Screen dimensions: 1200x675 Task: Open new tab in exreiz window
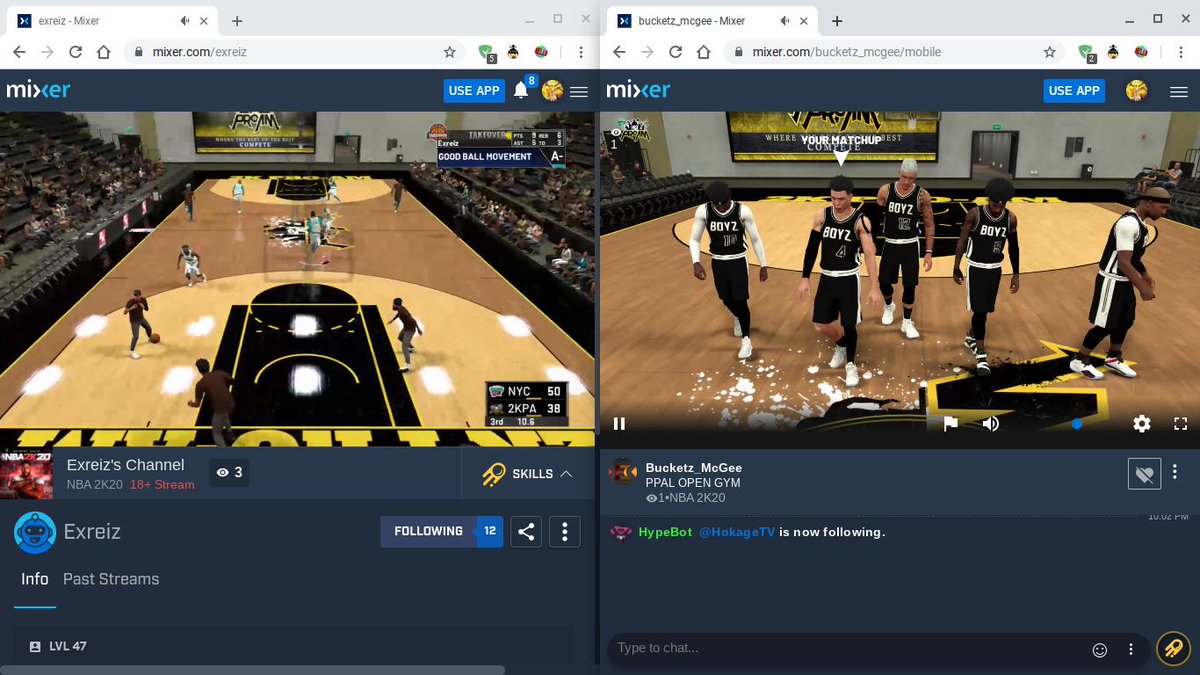click(x=237, y=20)
